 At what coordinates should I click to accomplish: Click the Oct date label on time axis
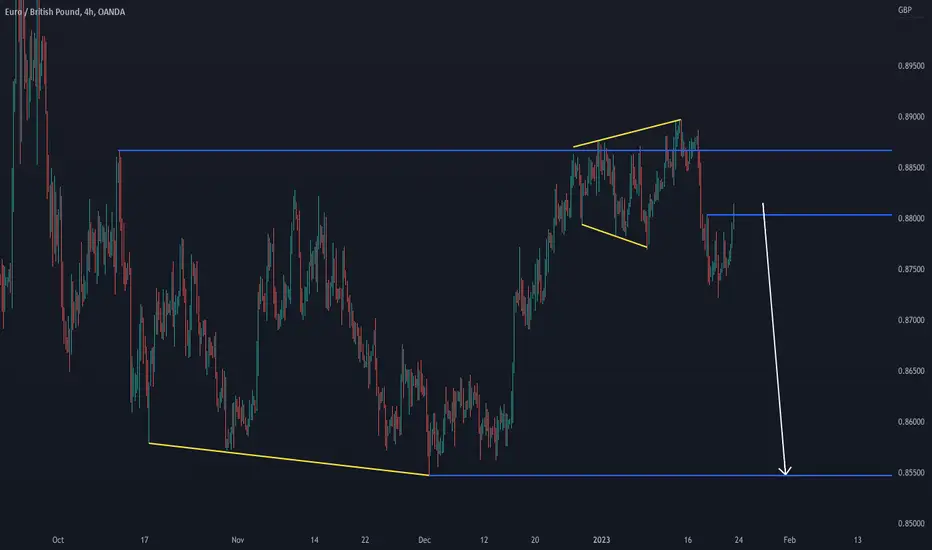point(58,540)
